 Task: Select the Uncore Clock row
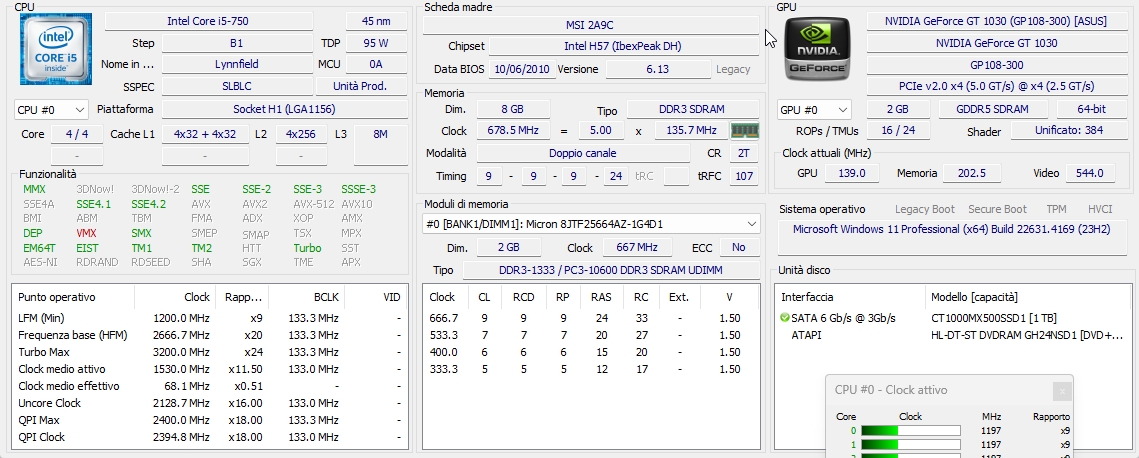point(209,403)
